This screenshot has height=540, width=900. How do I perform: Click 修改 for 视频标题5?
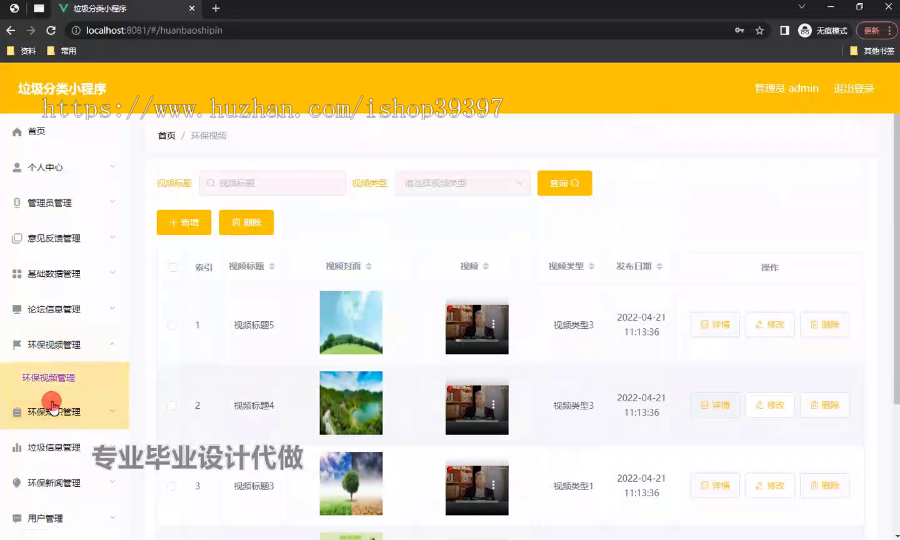coord(770,325)
